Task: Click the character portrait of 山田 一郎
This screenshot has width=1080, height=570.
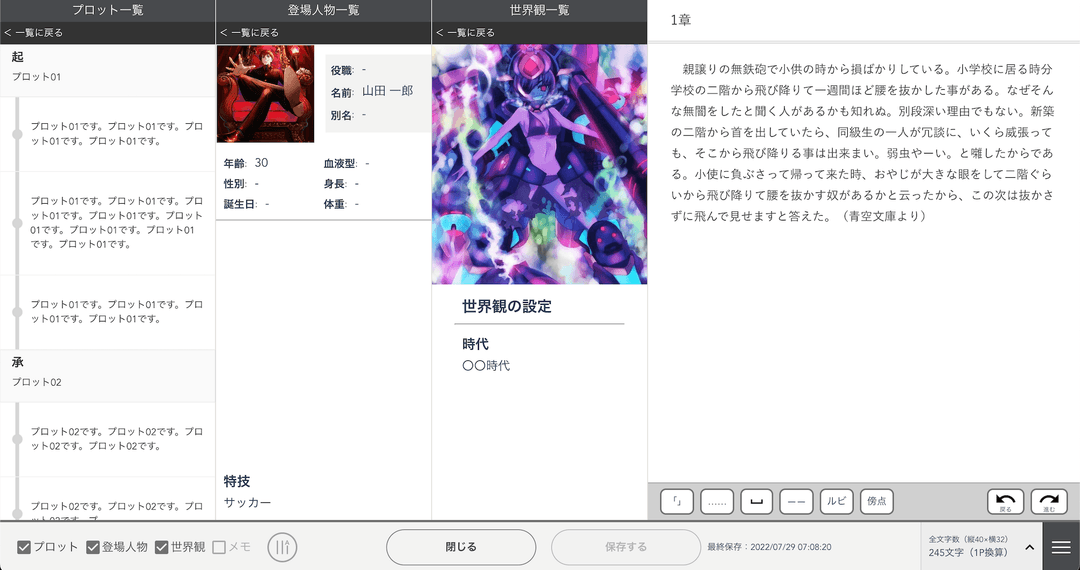Action: 265,94
